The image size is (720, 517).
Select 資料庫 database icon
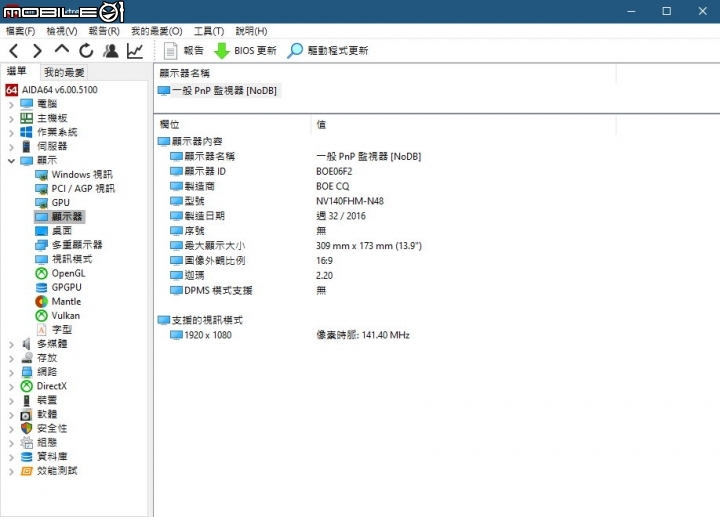click(x=27, y=457)
